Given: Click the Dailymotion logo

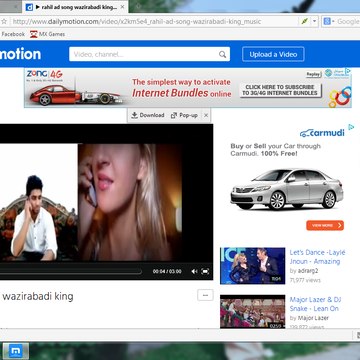Looking at the screenshot, I should point(20,54).
